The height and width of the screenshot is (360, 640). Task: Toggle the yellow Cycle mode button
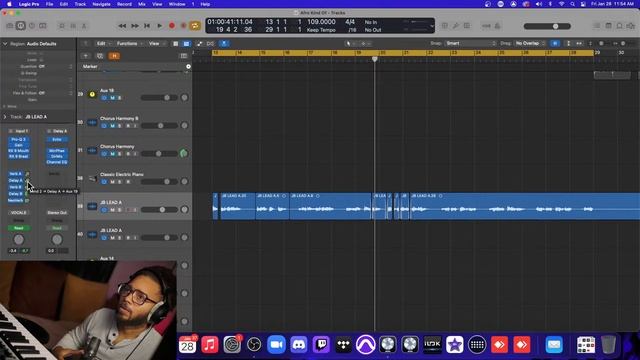(x=195, y=26)
